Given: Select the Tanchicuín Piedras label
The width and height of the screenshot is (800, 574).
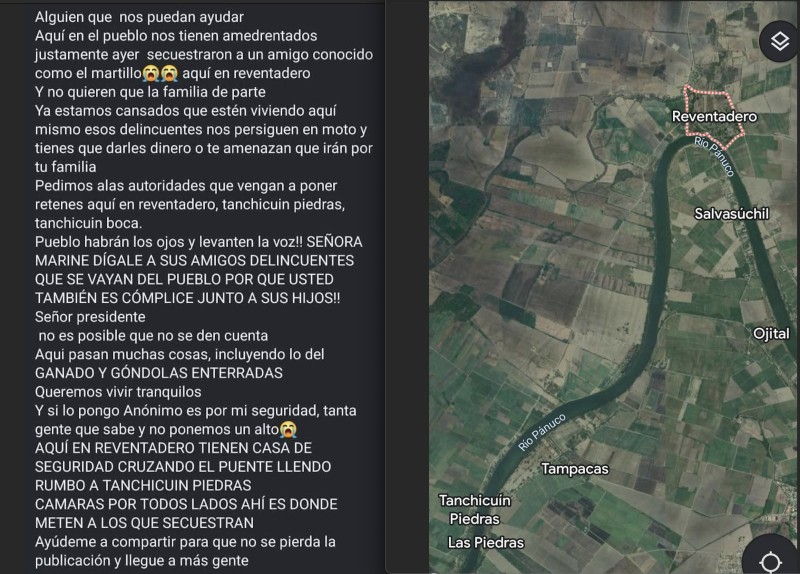Looking at the screenshot, I should pyautogui.click(x=474, y=509).
